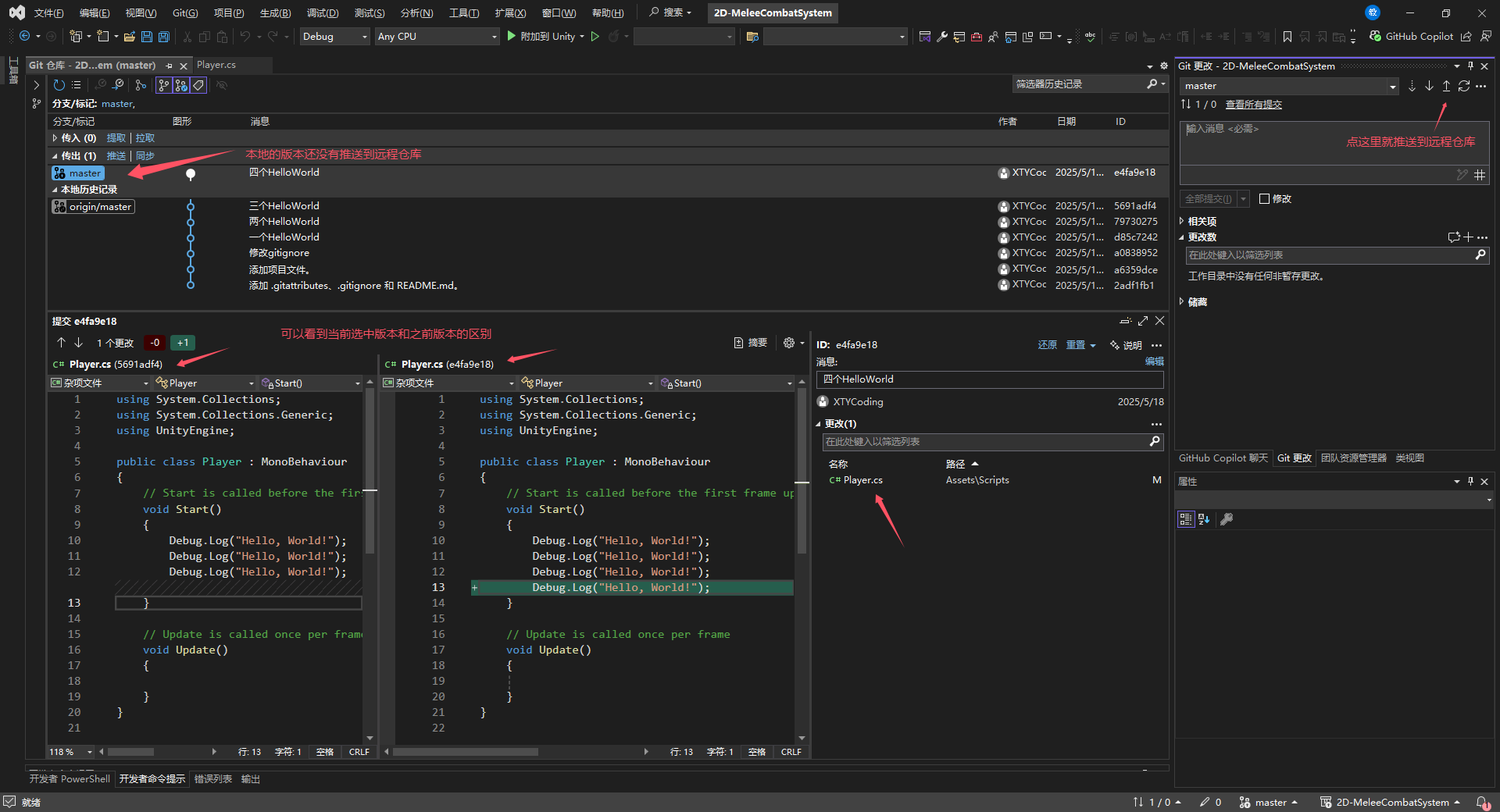Click the bookmark icon in the toolbar

click(x=1287, y=37)
